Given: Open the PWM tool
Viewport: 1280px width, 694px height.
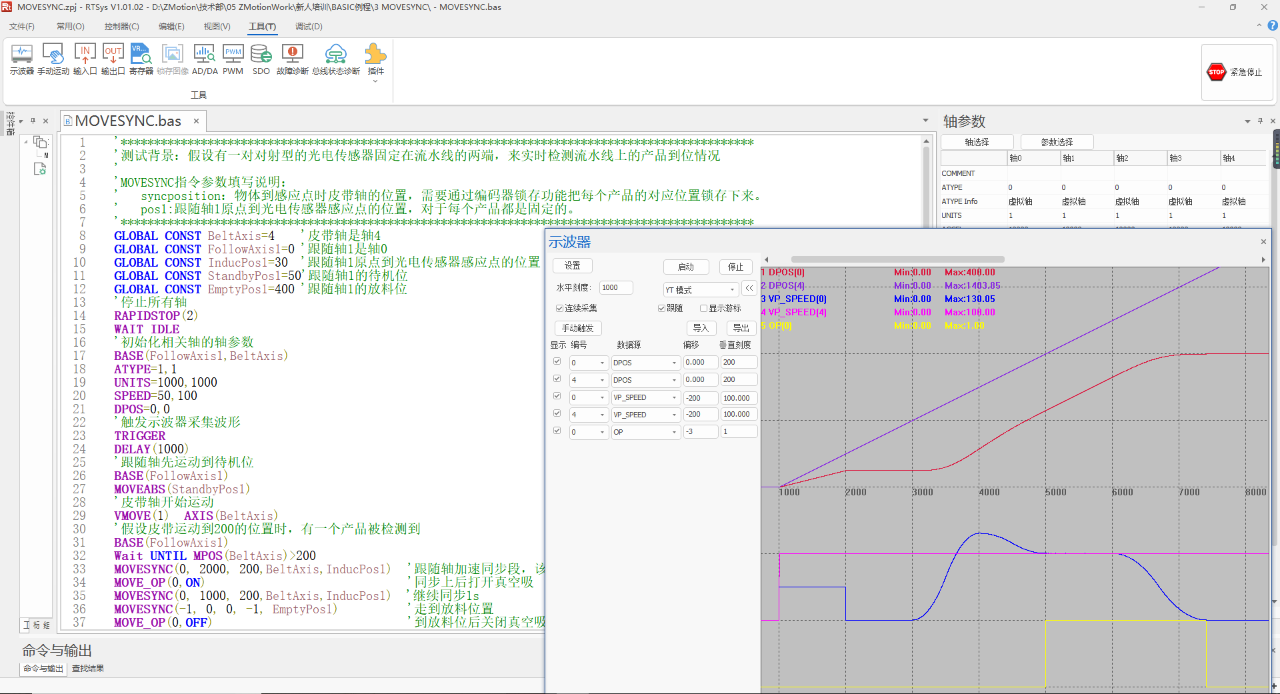Looking at the screenshot, I should pos(233,60).
